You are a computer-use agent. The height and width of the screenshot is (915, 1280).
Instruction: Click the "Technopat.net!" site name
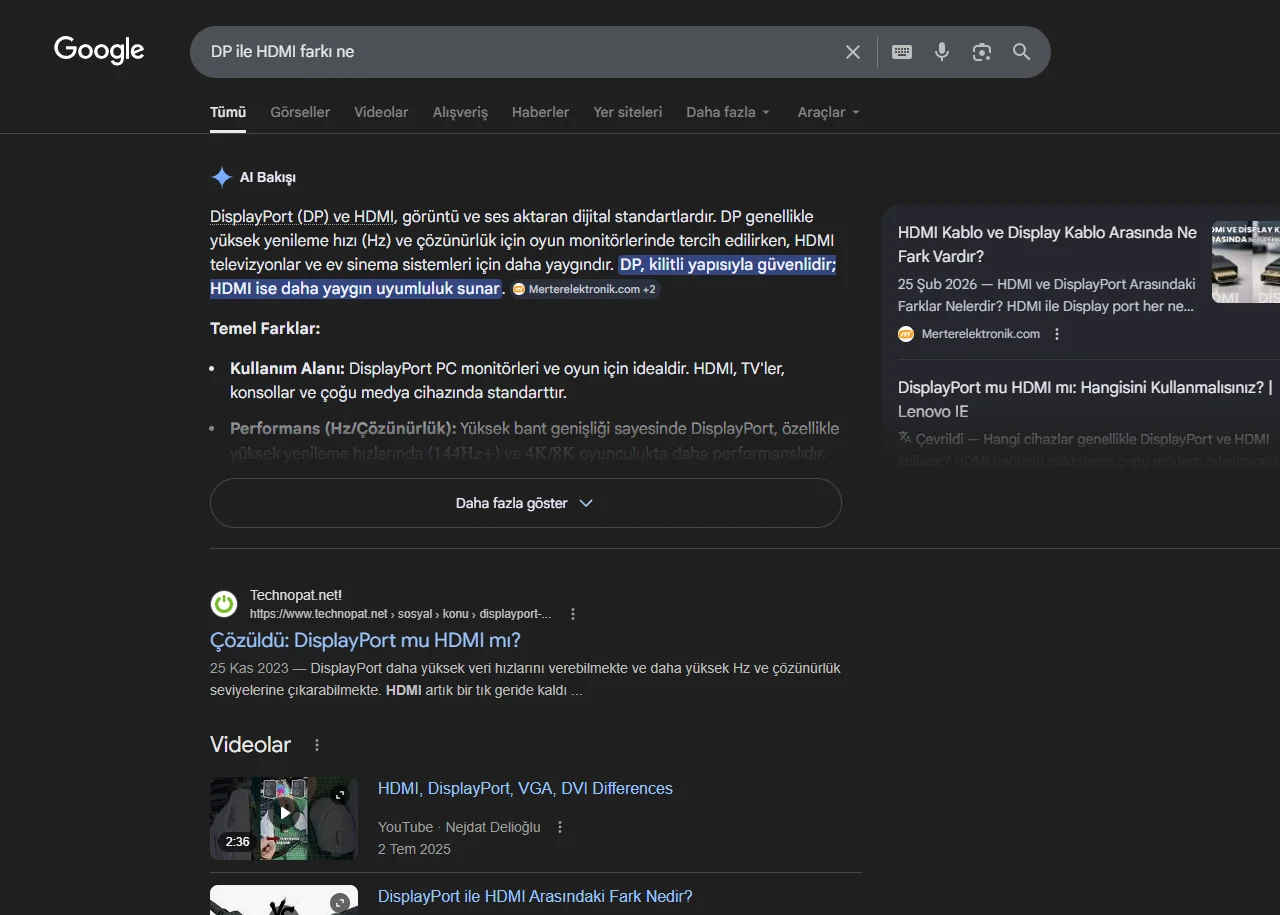[x=296, y=596]
